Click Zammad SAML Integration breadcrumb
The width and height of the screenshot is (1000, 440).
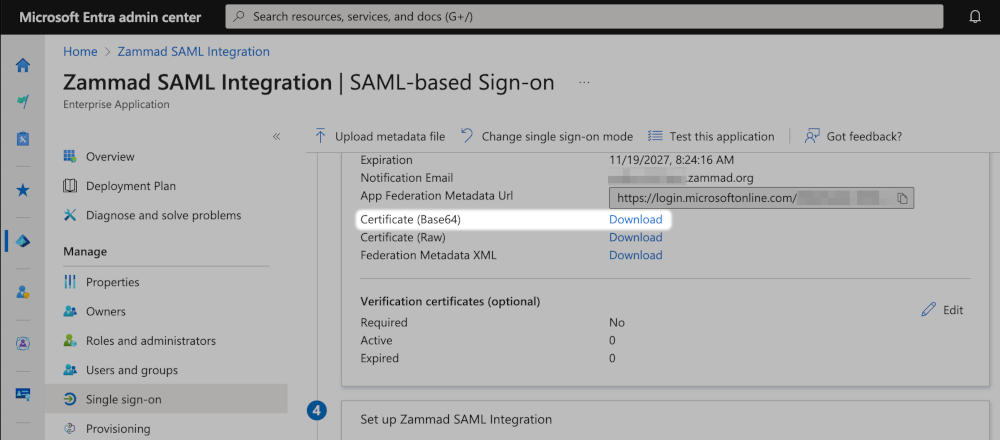193,52
